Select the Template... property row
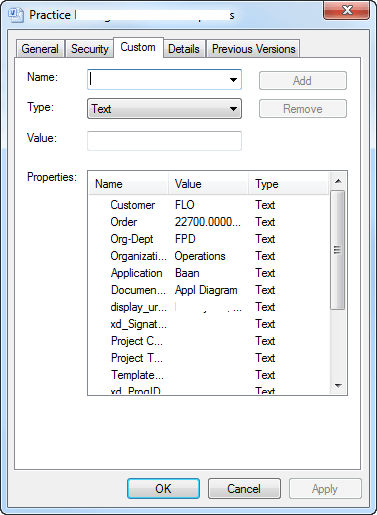Viewport: 377px width, 515px height. coord(209,375)
